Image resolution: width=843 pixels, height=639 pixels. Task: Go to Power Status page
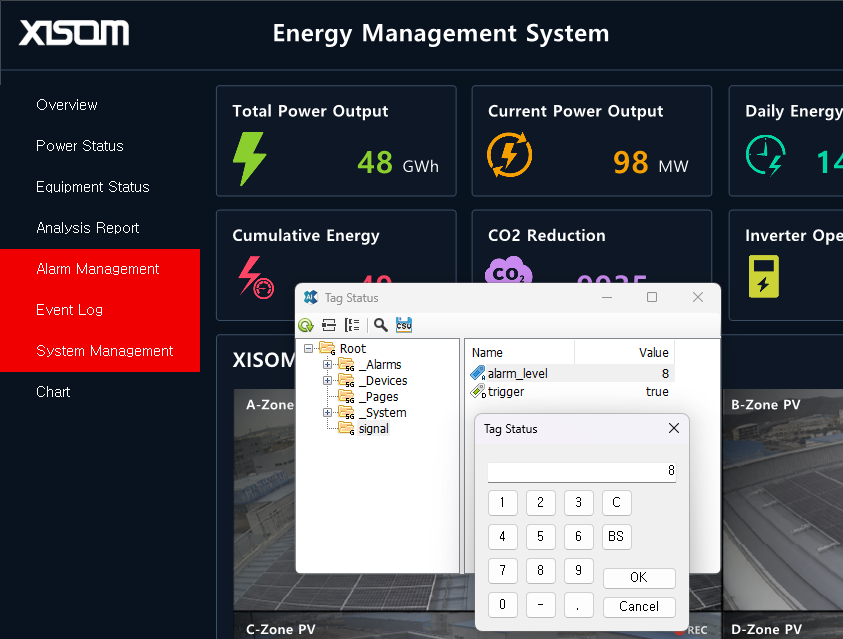[x=80, y=146]
